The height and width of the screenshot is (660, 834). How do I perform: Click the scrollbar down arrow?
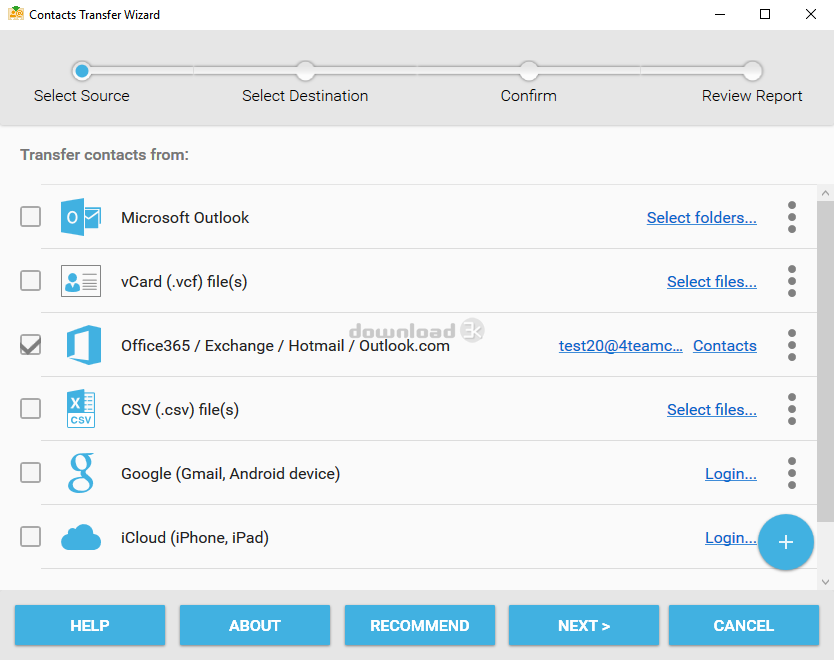click(x=825, y=582)
